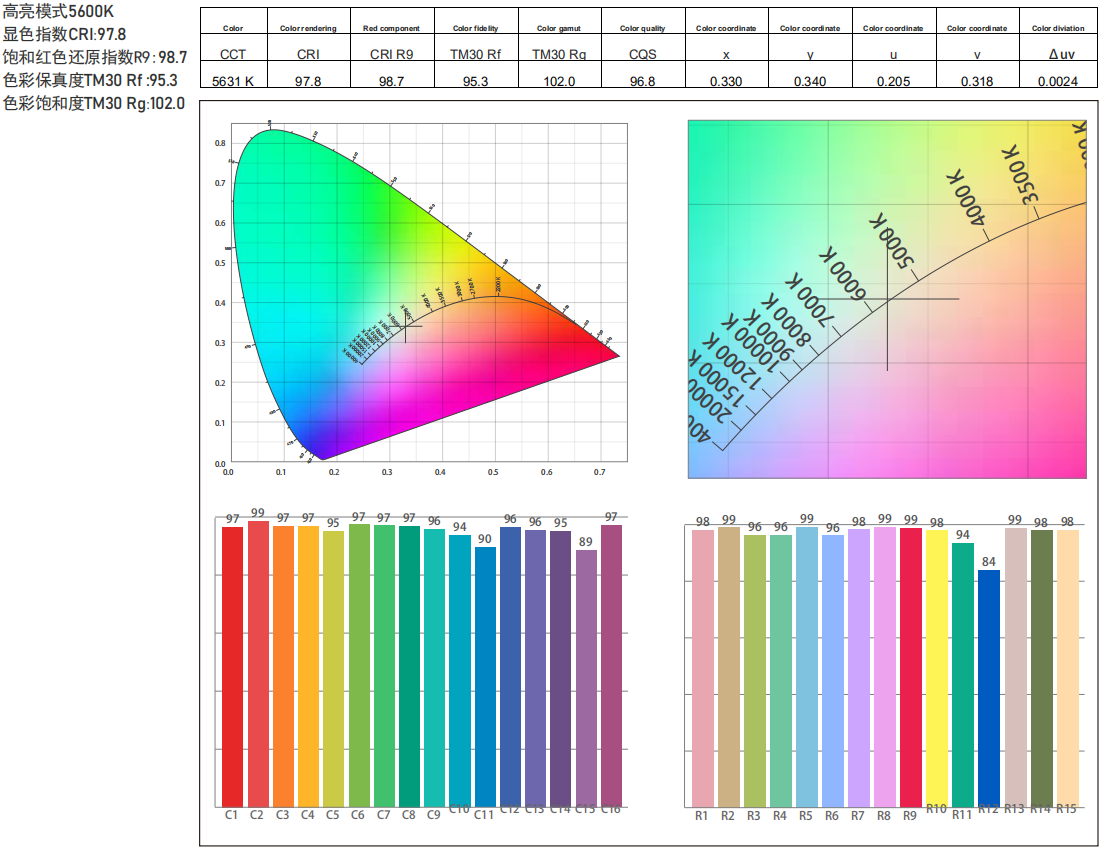
Task: Click the red C1 bar
Action: pyautogui.click(x=233, y=667)
